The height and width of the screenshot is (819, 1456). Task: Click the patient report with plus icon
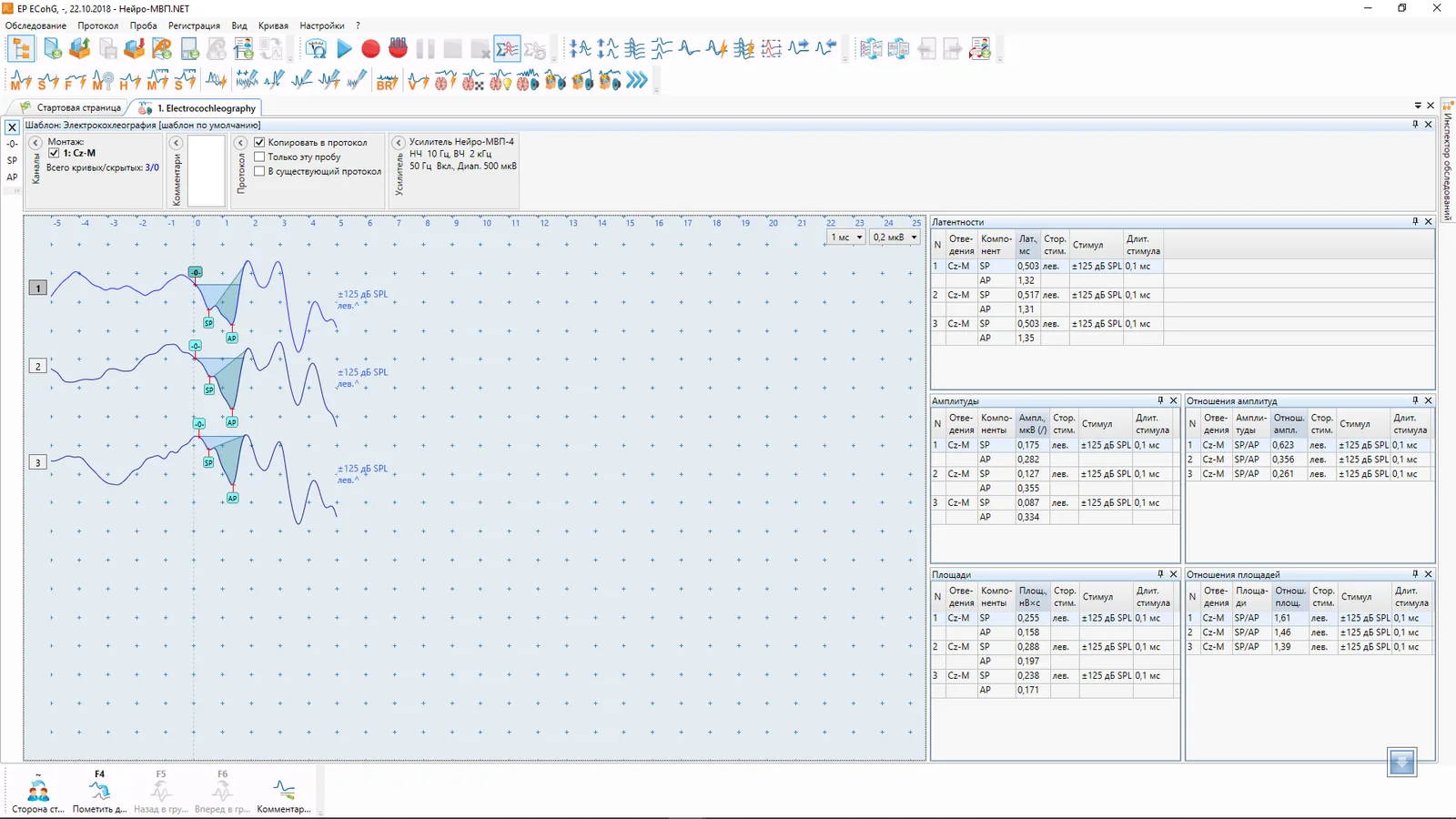[x=981, y=49]
